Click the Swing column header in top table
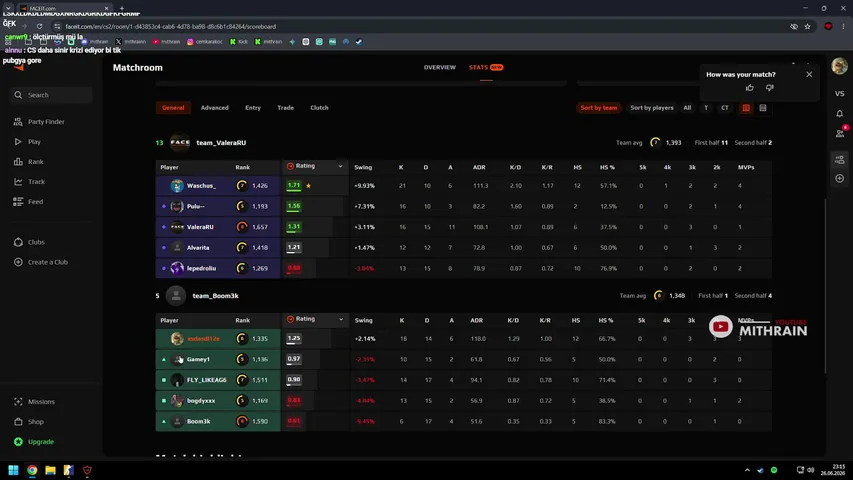 (x=363, y=168)
